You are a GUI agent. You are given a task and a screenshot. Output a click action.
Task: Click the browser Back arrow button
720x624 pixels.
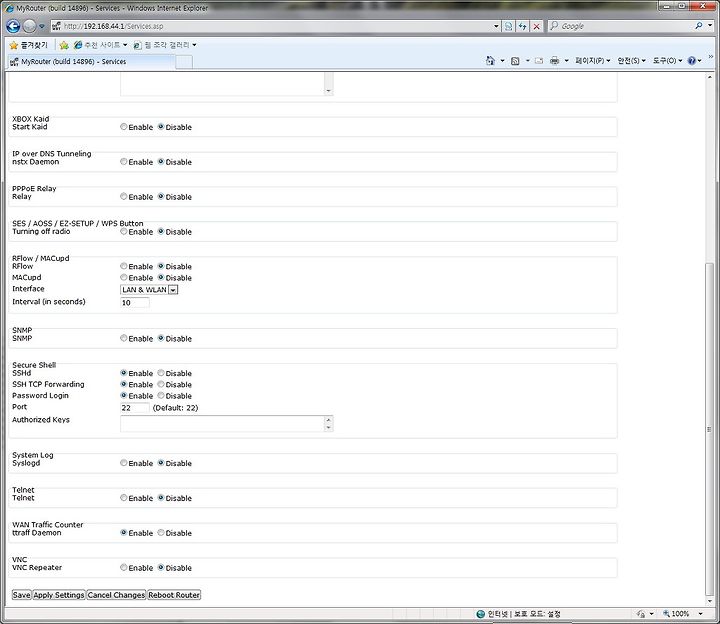[x=13, y=26]
